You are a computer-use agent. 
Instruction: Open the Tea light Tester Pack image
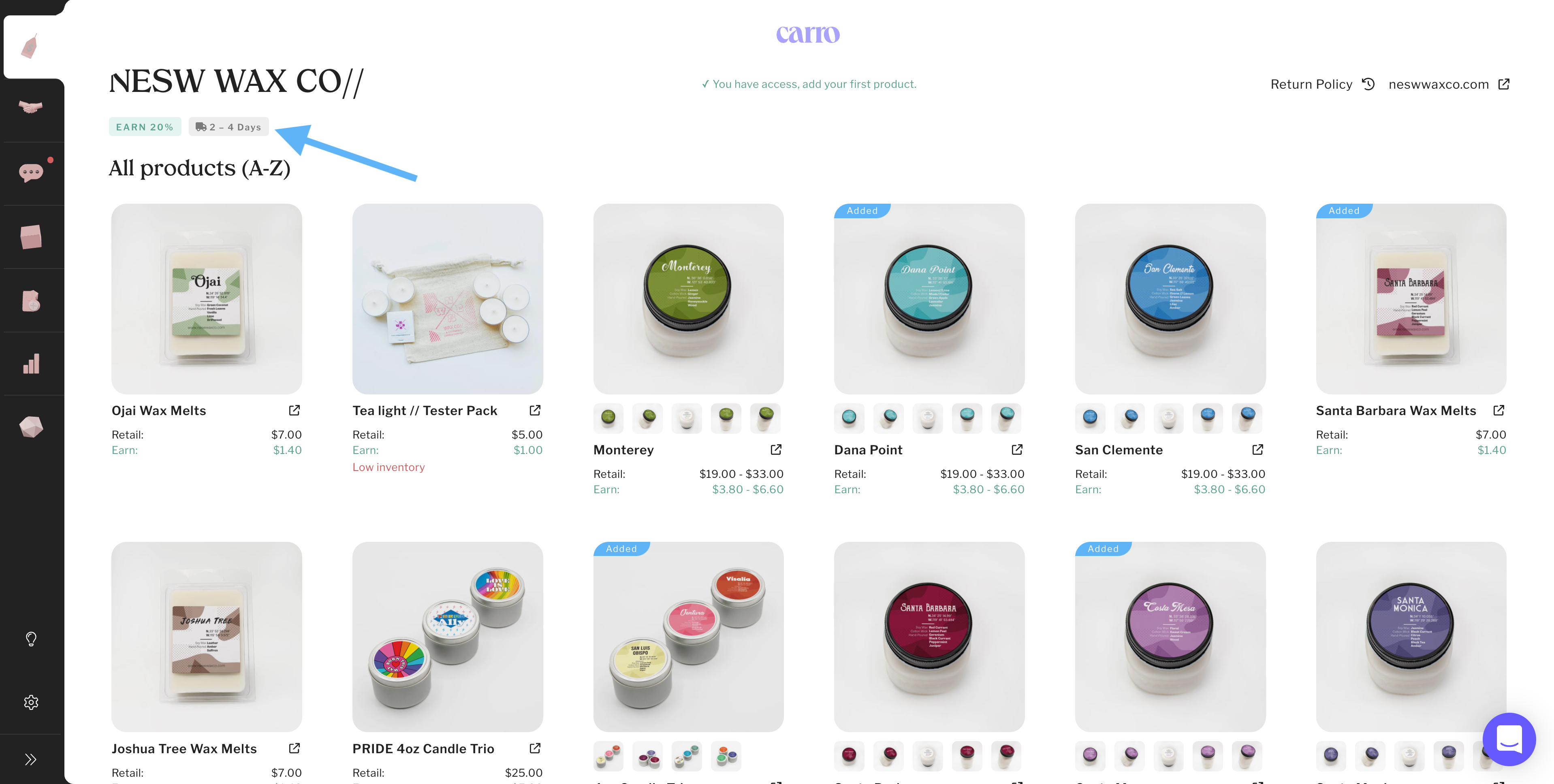448,299
